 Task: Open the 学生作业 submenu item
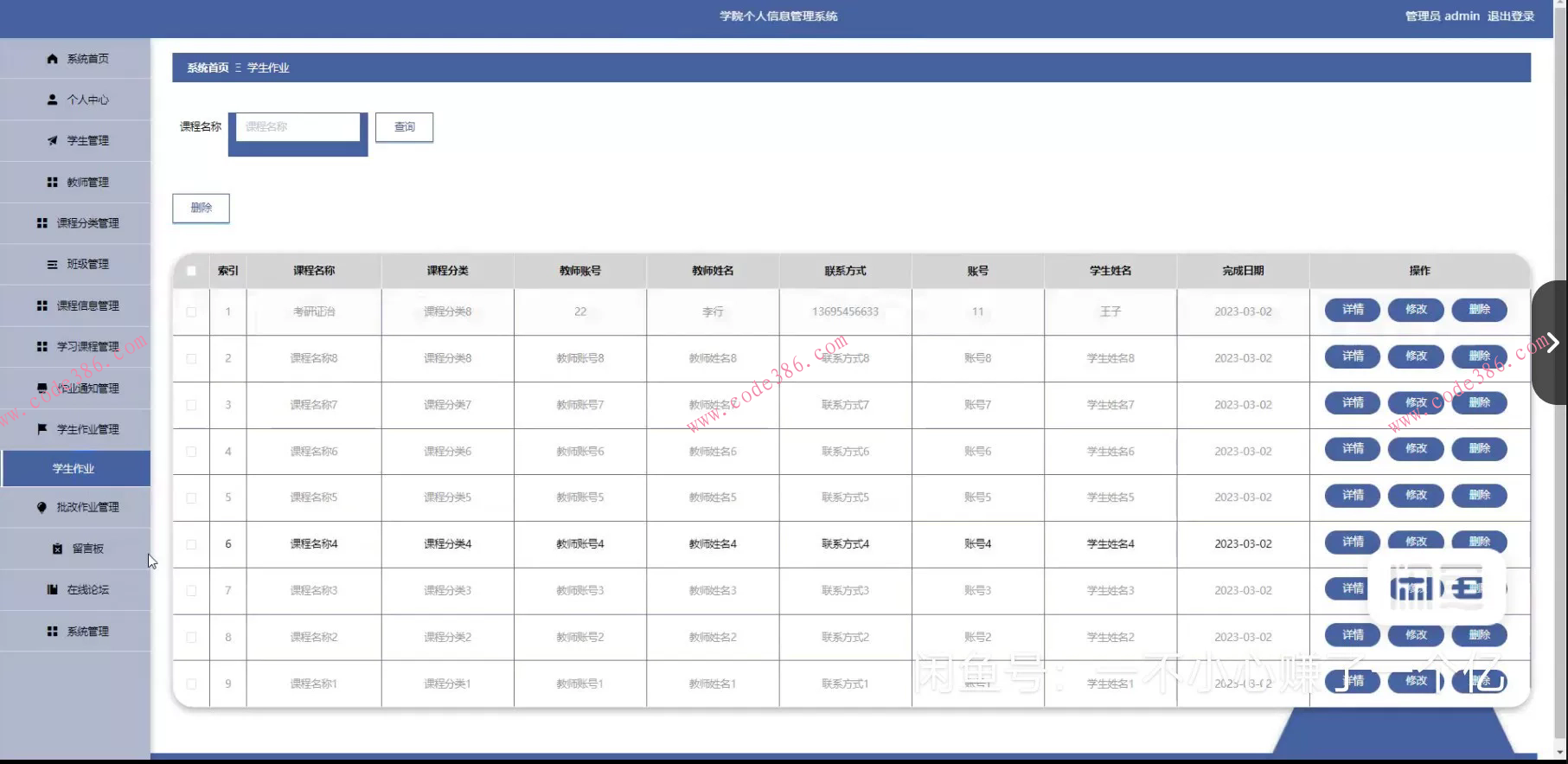(x=75, y=468)
